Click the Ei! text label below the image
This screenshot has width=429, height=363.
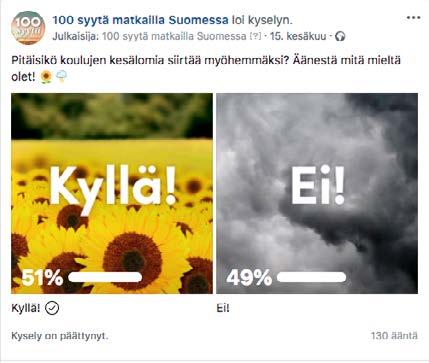(223, 308)
